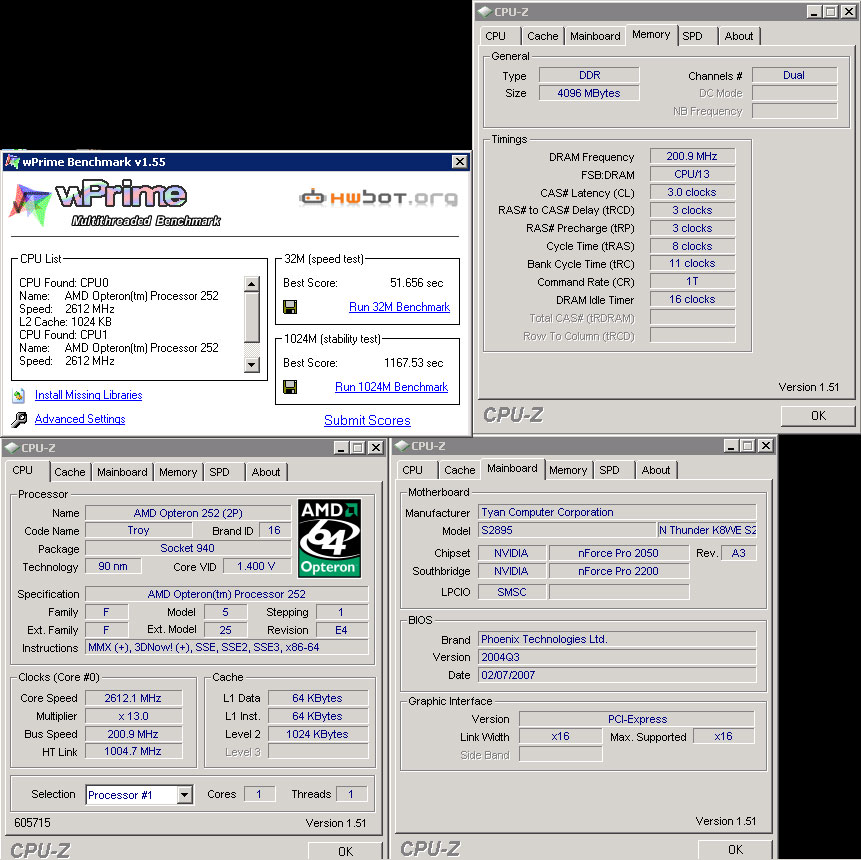Click the CAS# Latency value 3.0 clocks
Image resolution: width=861 pixels, height=860 pixels.
tap(692, 193)
